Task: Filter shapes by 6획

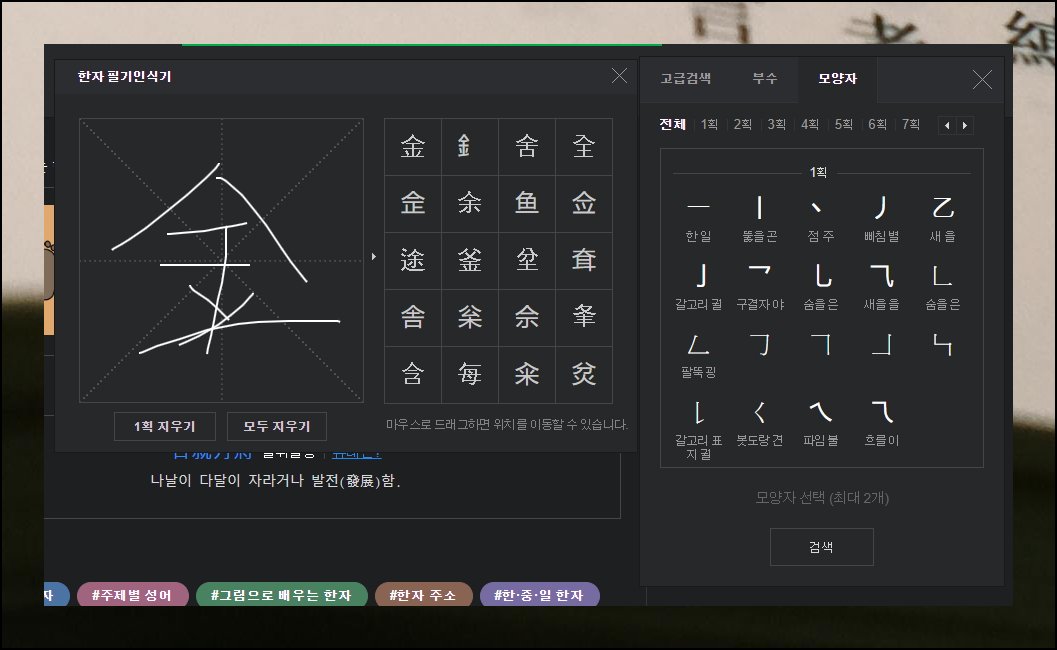Action: (x=877, y=124)
